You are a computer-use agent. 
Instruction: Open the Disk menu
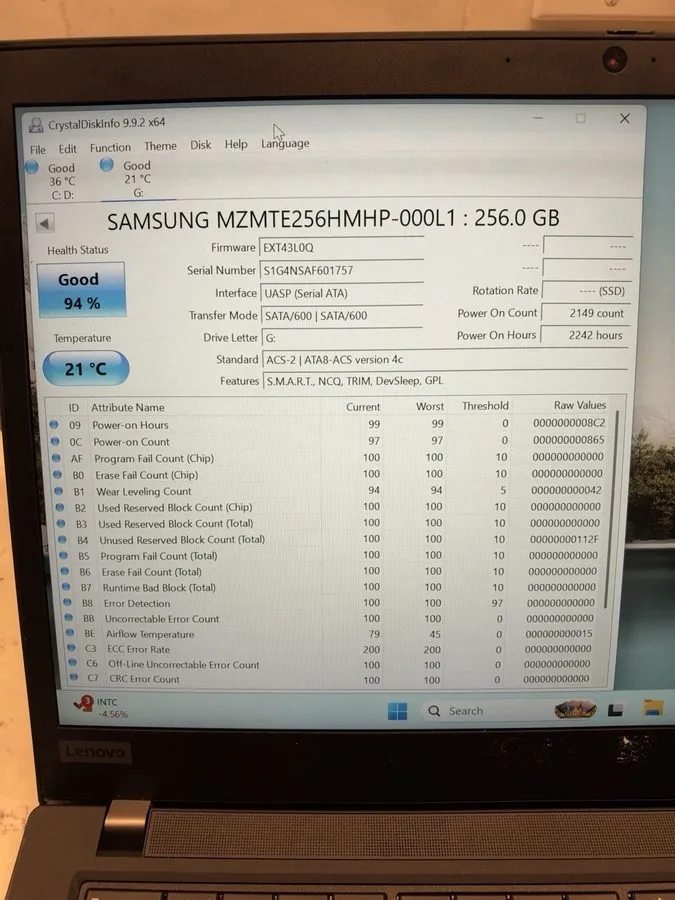click(200, 145)
